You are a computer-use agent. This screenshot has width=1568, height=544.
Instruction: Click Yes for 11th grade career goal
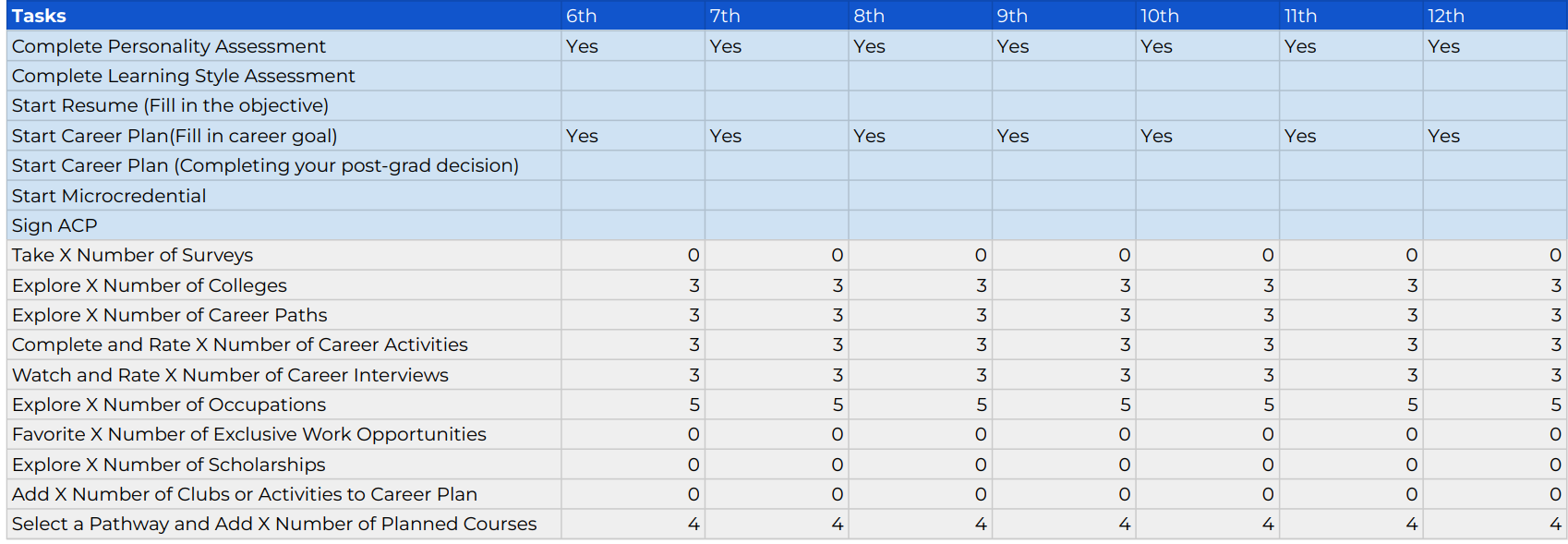(1299, 136)
